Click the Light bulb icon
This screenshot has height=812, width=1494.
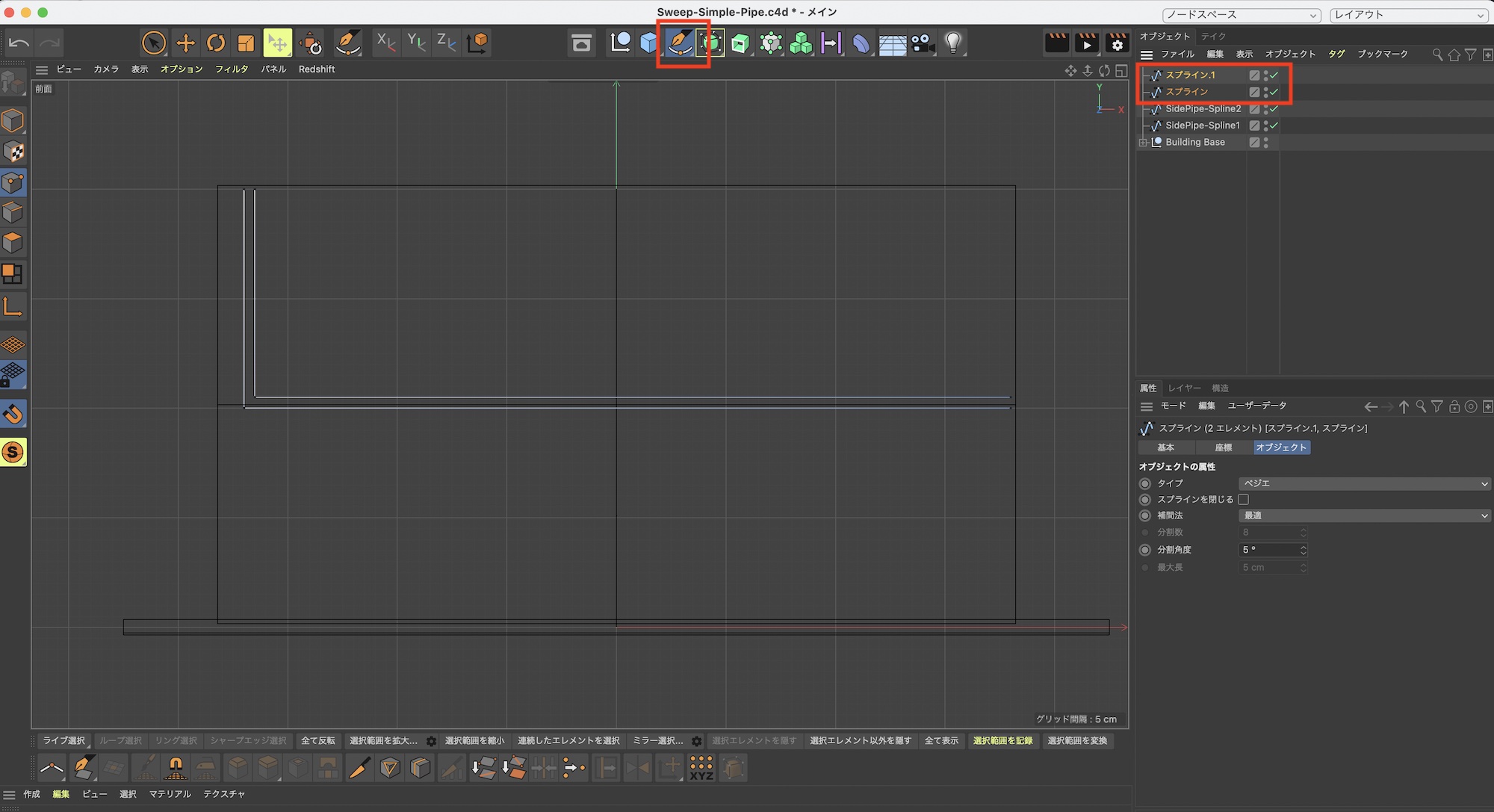point(953,43)
